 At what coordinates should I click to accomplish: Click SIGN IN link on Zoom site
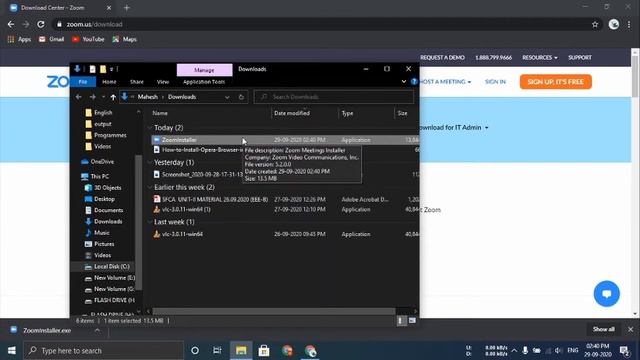coord(495,82)
